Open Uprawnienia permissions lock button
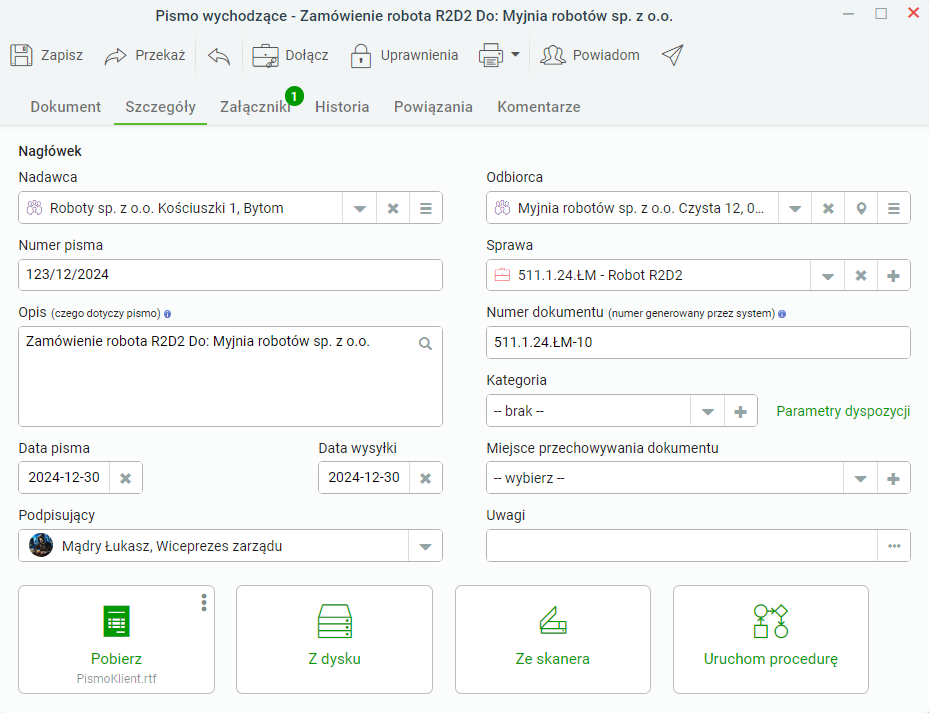Screen dimensions: 929x713 404,55
